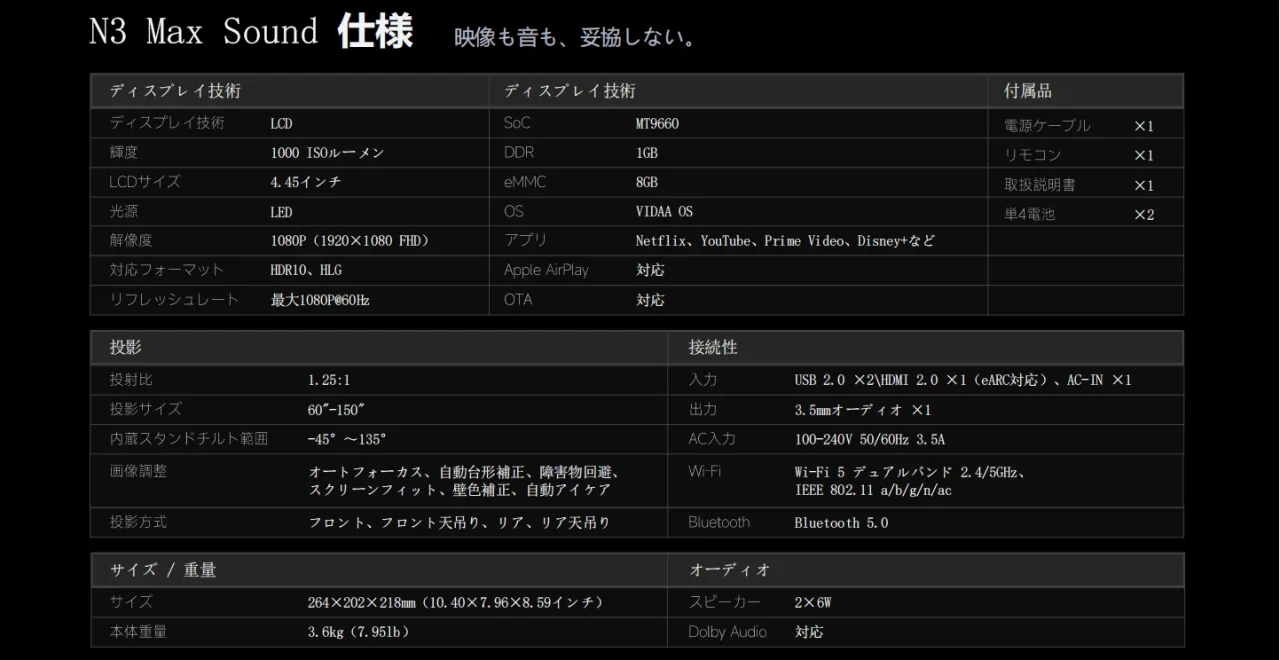
Task: Click the 'リフレッシュレート' label
Action: point(174,300)
